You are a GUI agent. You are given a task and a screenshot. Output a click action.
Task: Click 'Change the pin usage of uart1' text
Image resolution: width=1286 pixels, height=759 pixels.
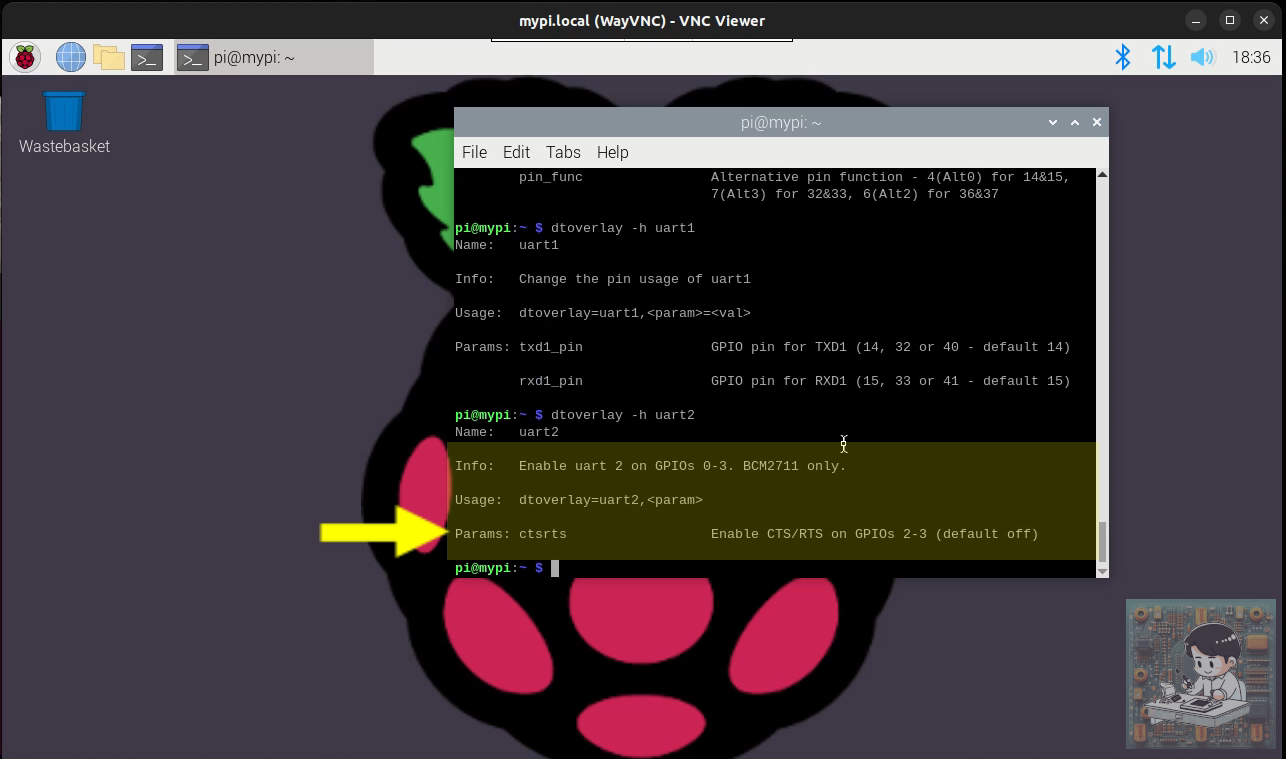[x=635, y=279]
